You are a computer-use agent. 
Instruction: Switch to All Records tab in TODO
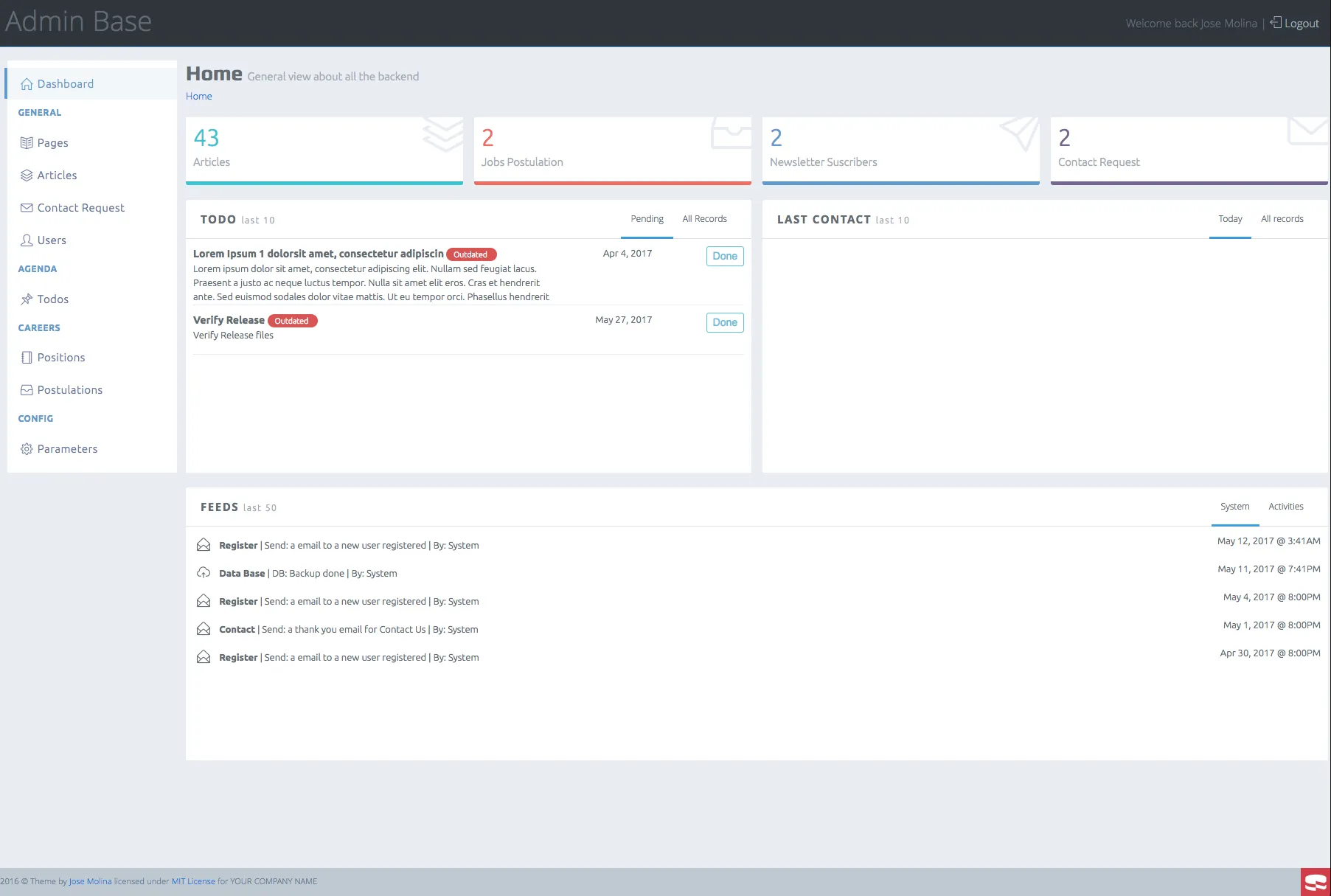(704, 219)
